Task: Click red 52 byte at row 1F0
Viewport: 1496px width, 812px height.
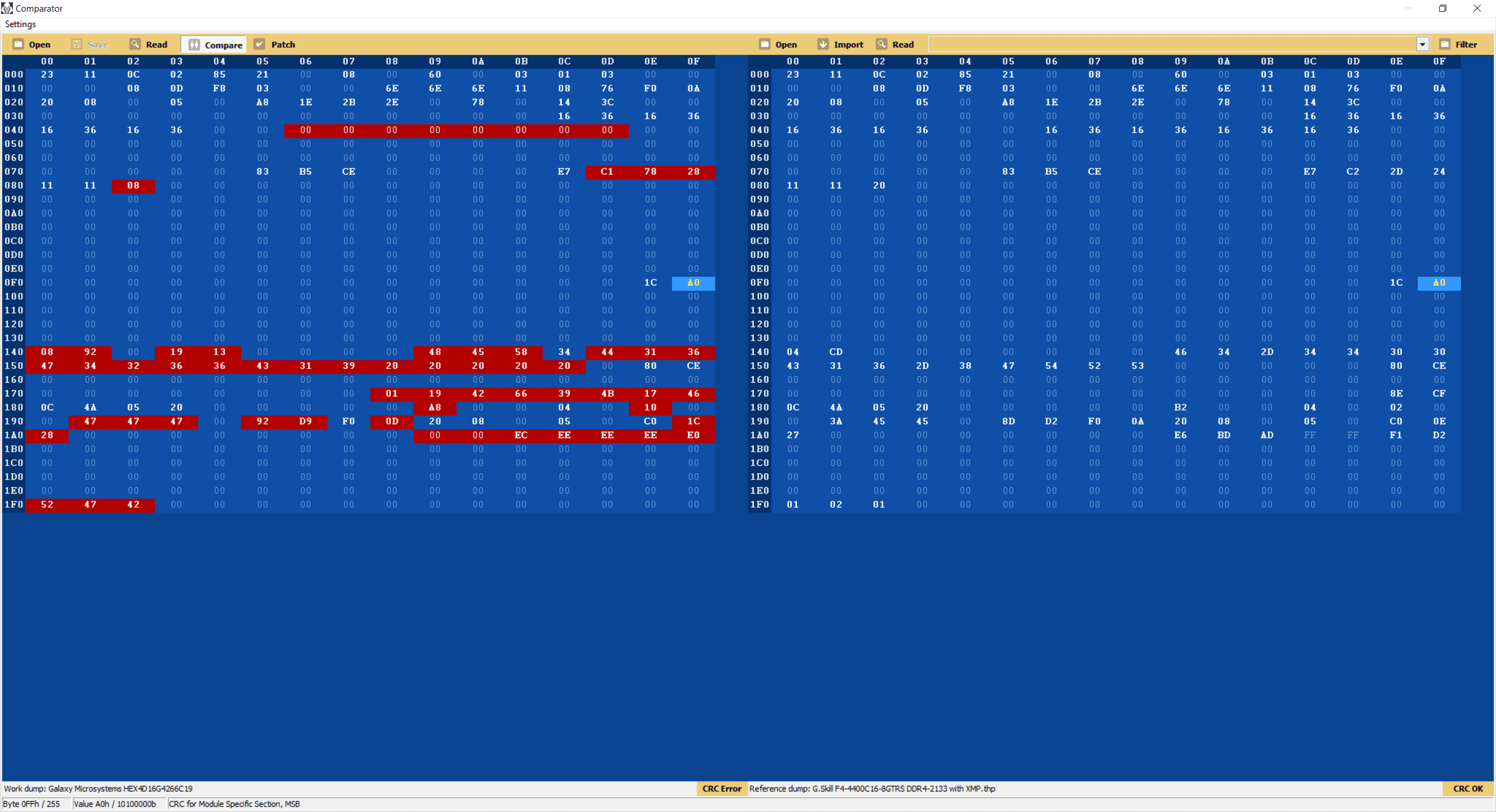Action: (47, 505)
